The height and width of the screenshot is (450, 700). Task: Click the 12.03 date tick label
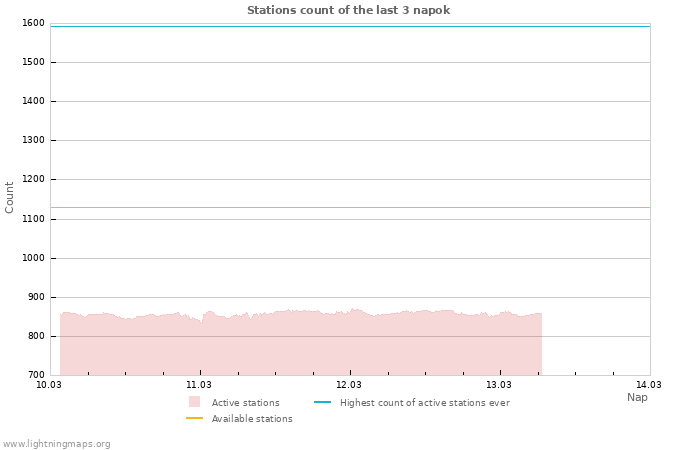click(349, 384)
